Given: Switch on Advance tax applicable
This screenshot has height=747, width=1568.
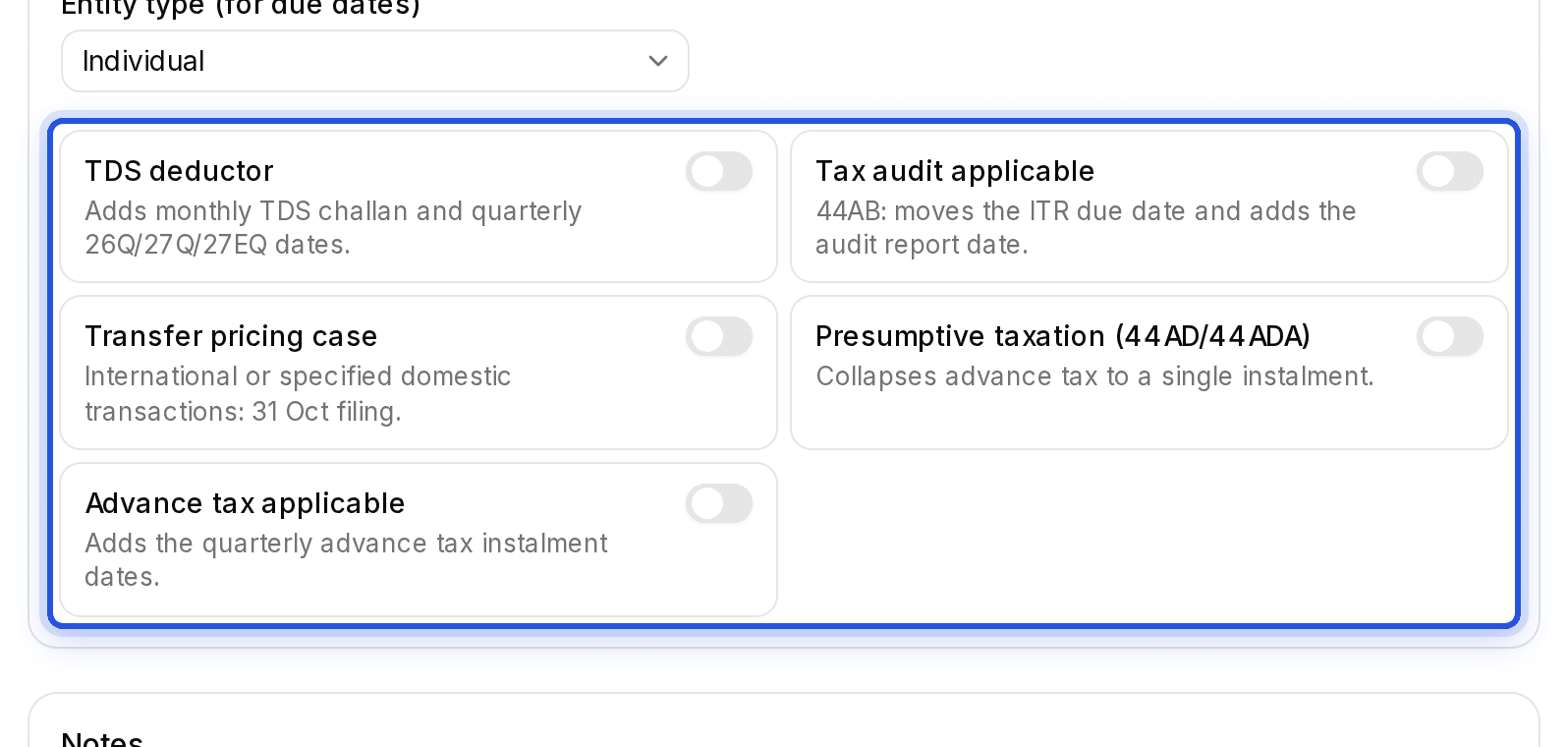Looking at the screenshot, I should click(719, 503).
